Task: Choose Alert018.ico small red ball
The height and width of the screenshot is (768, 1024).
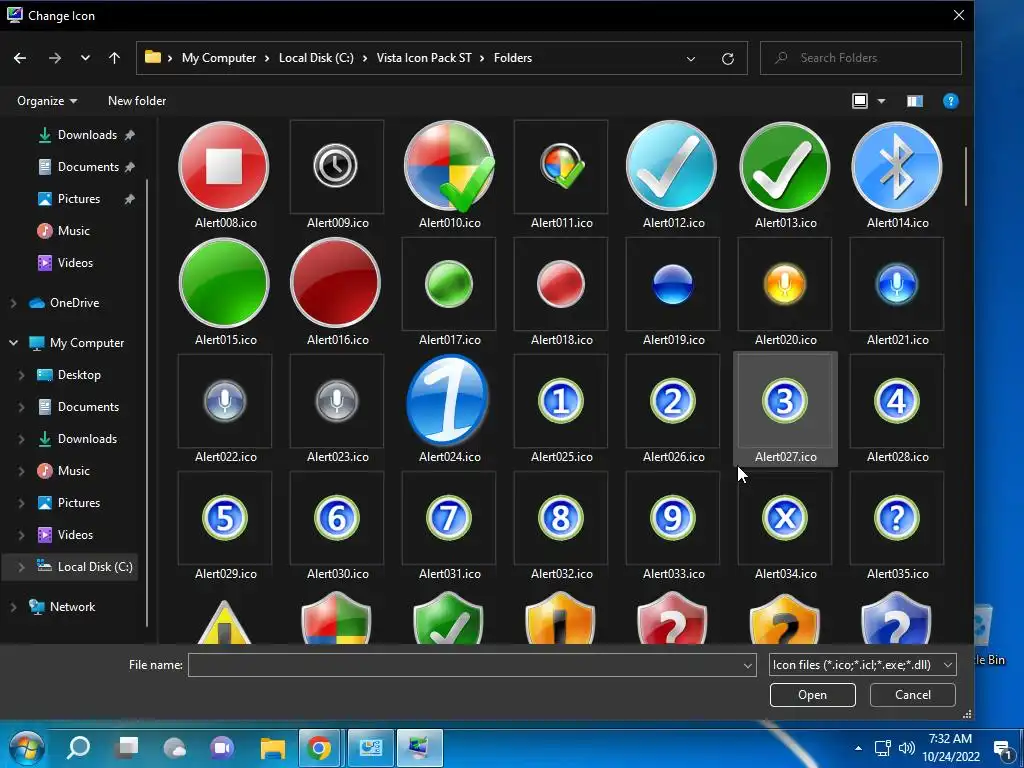Action: [561, 283]
